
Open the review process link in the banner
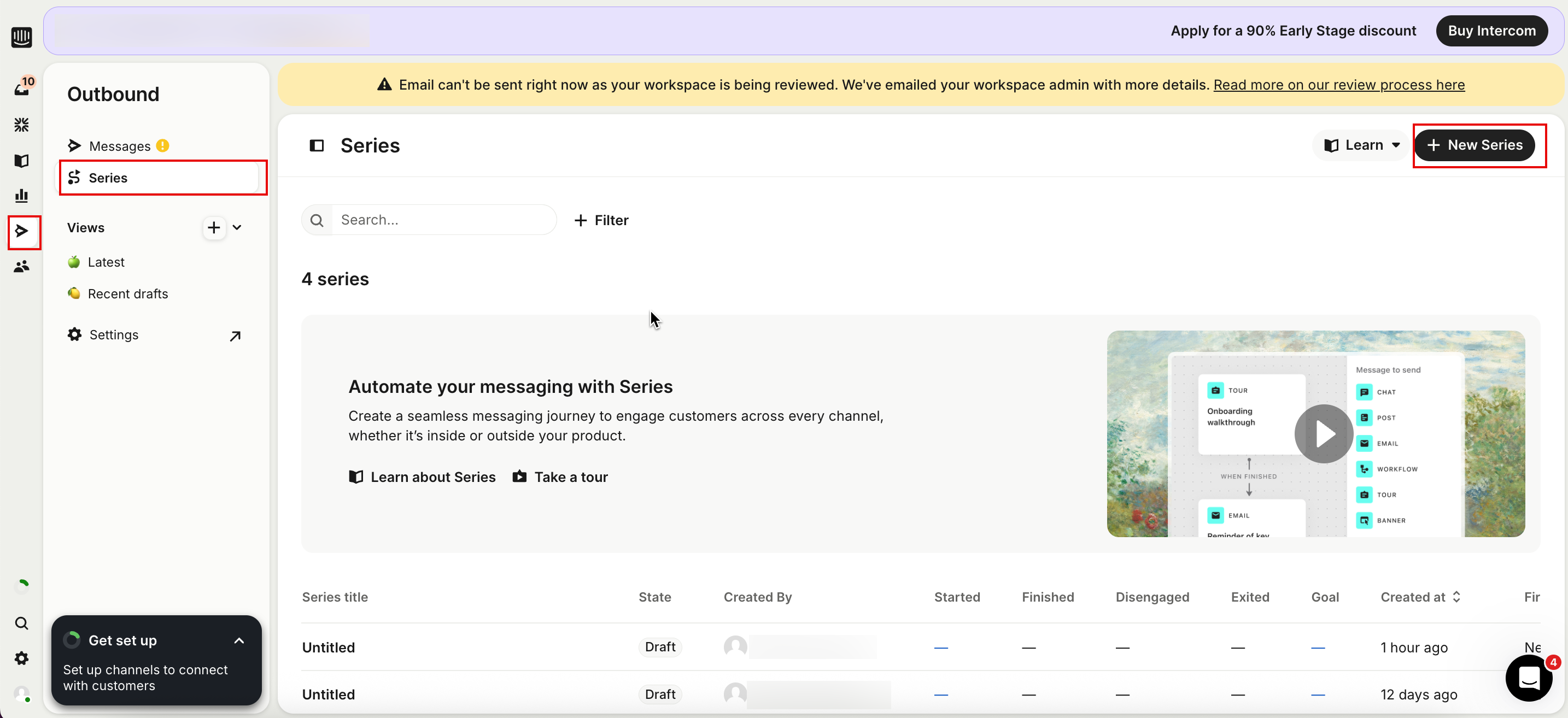[1339, 85]
